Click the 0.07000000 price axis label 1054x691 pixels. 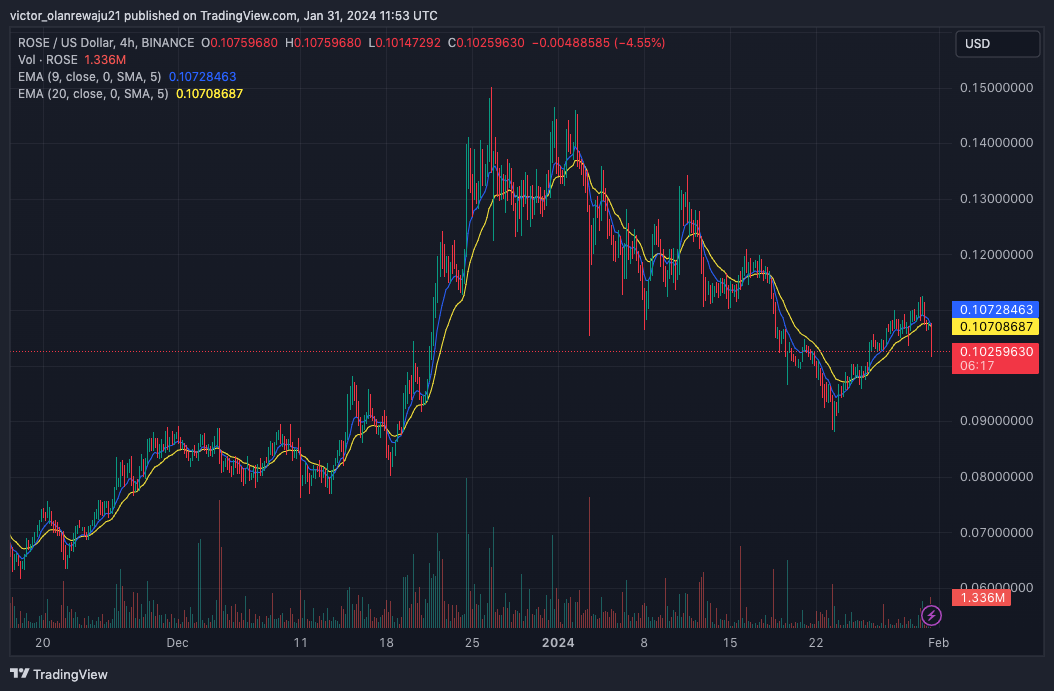996,532
